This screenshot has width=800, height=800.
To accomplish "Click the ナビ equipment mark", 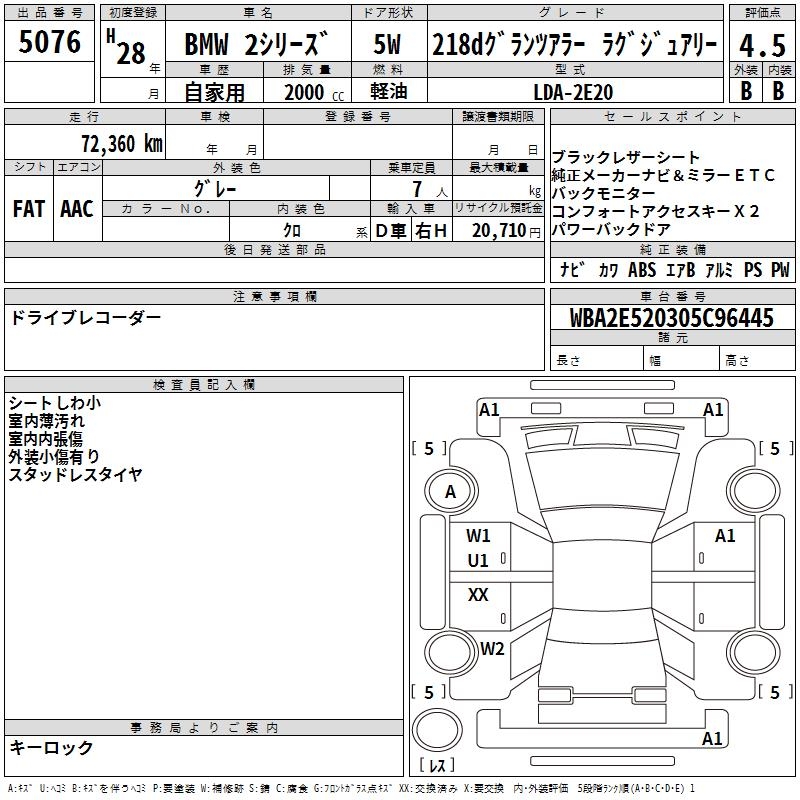I will [x=572, y=269].
